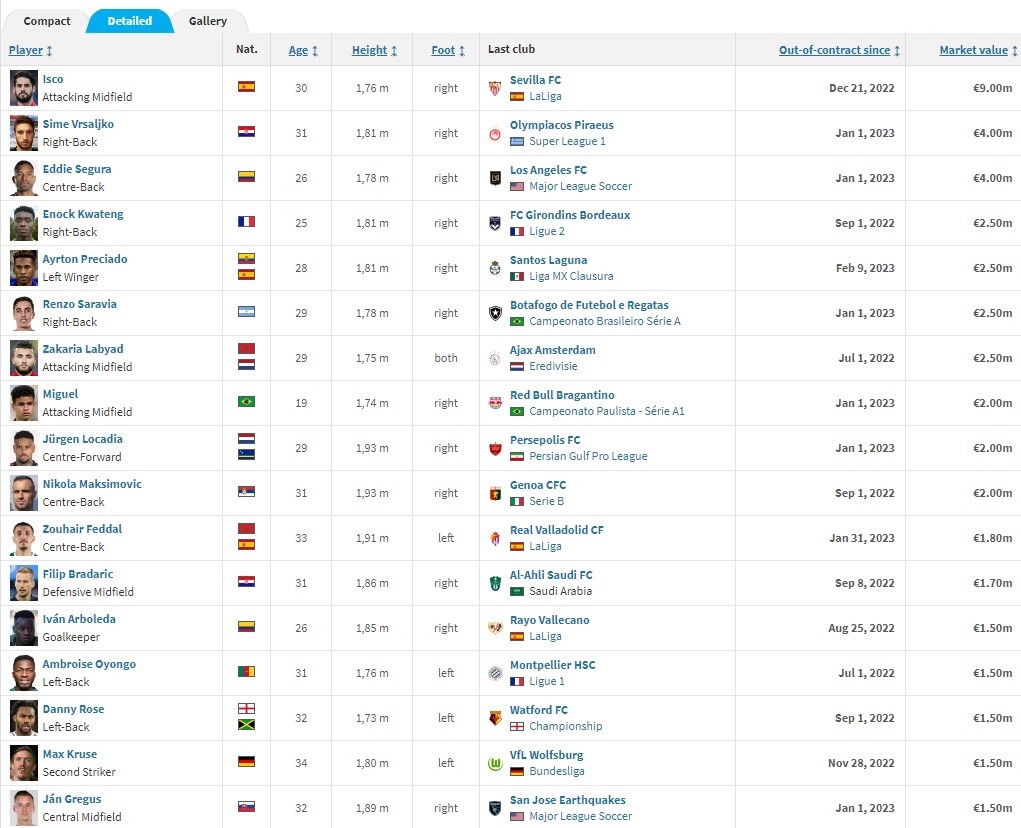Click Spain flag next to Isco
Viewport: 1021px width, 828px height.
pyautogui.click(x=246, y=87)
